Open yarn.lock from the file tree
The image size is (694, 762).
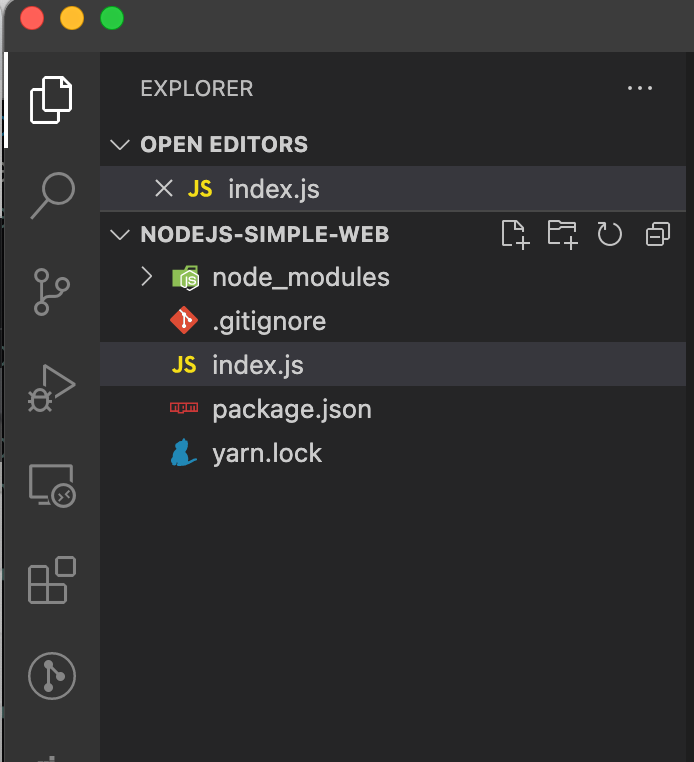point(267,453)
